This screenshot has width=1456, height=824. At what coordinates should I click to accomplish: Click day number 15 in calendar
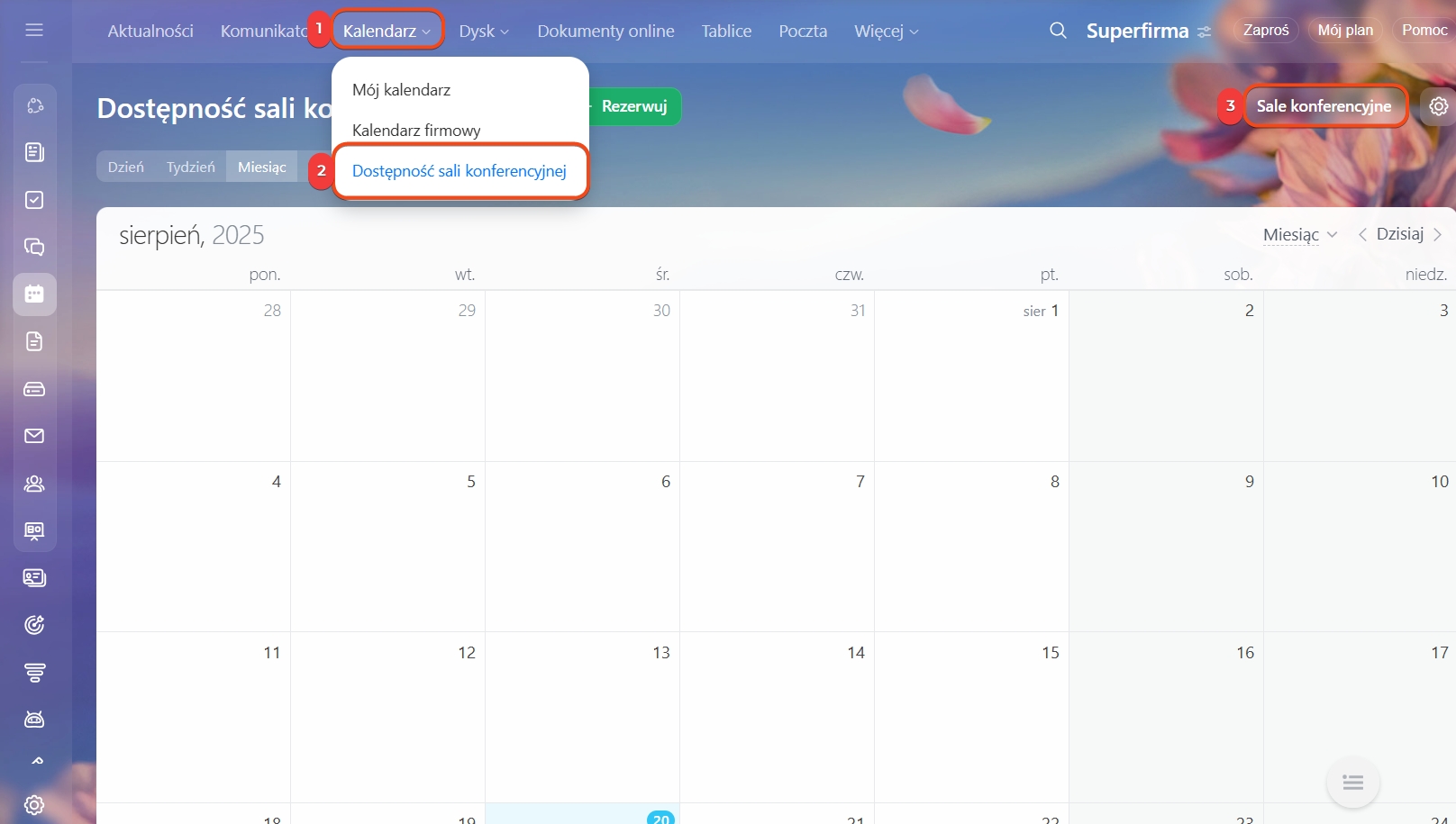pos(1051,652)
